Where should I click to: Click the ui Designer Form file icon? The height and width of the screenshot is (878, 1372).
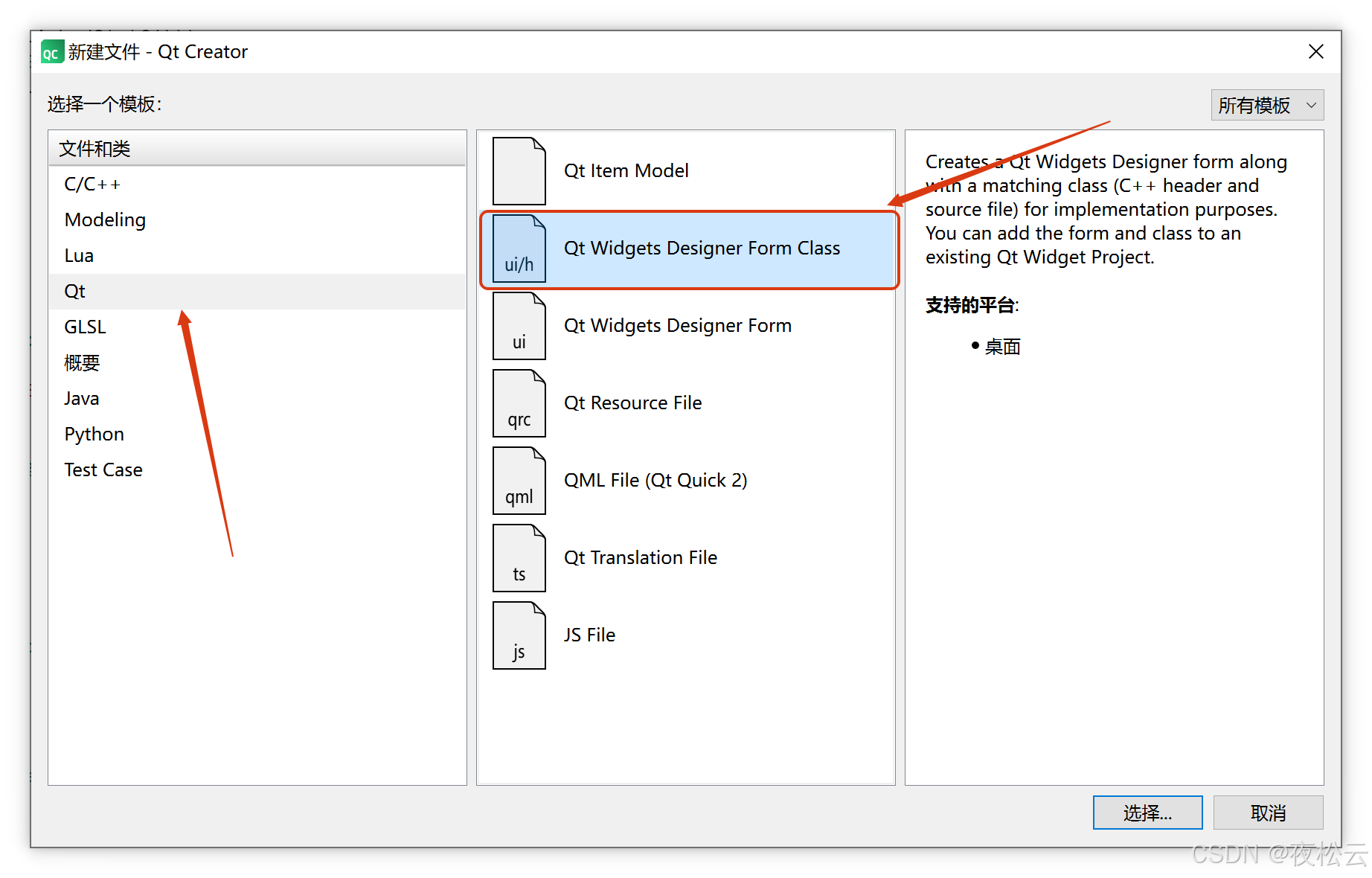coord(519,326)
